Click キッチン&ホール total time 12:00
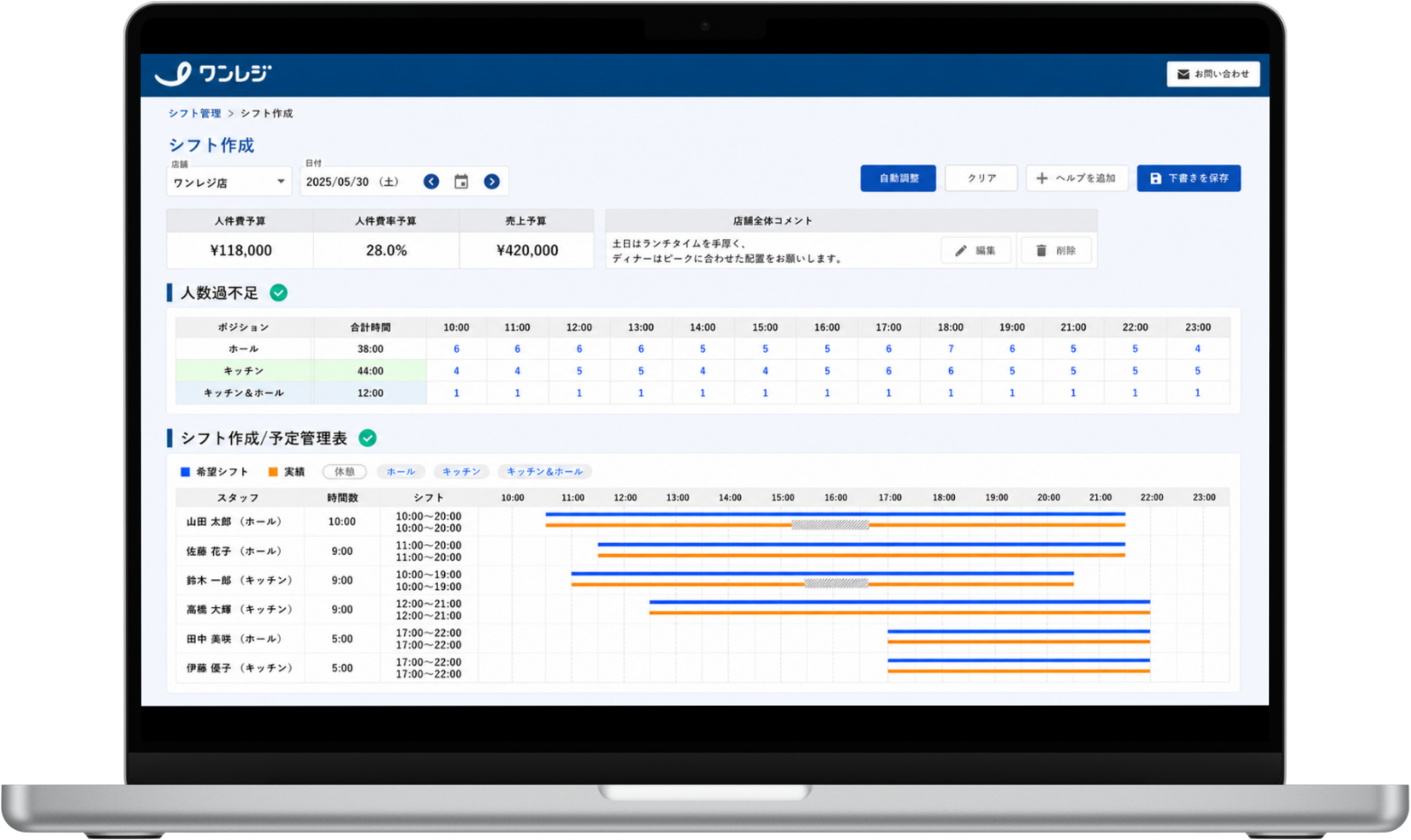The height and width of the screenshot is (840, 1411). 370,393
